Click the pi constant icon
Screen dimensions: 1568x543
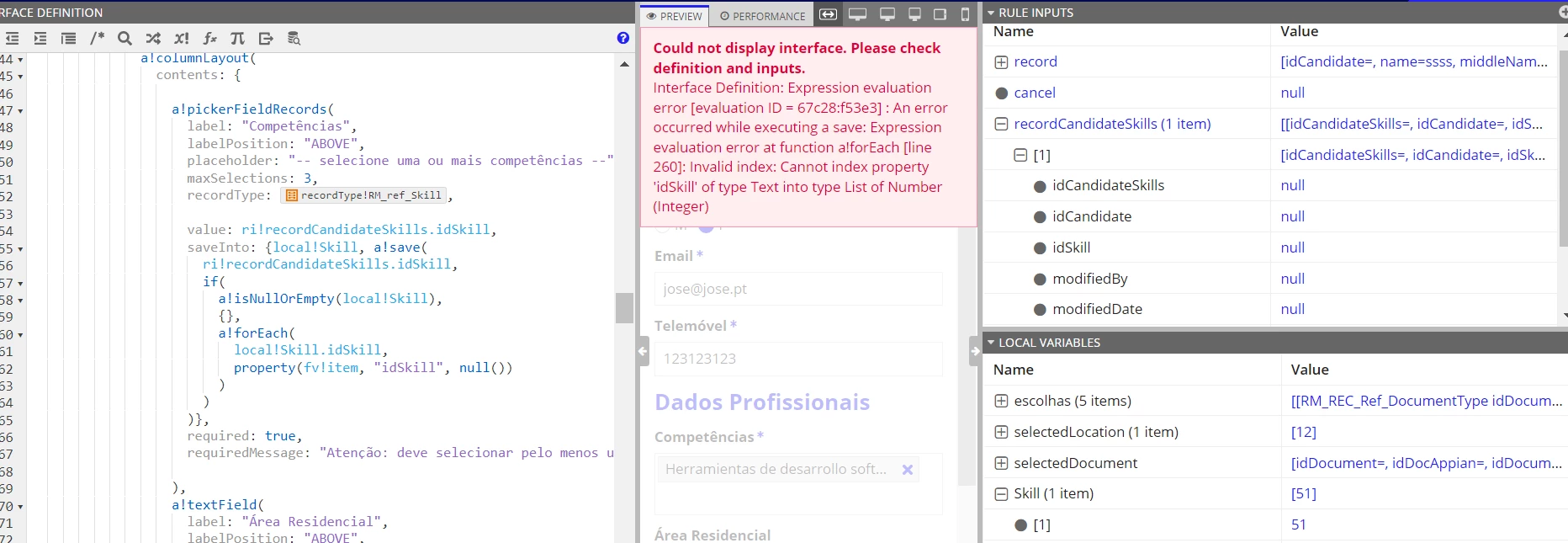tap(238, 38)
